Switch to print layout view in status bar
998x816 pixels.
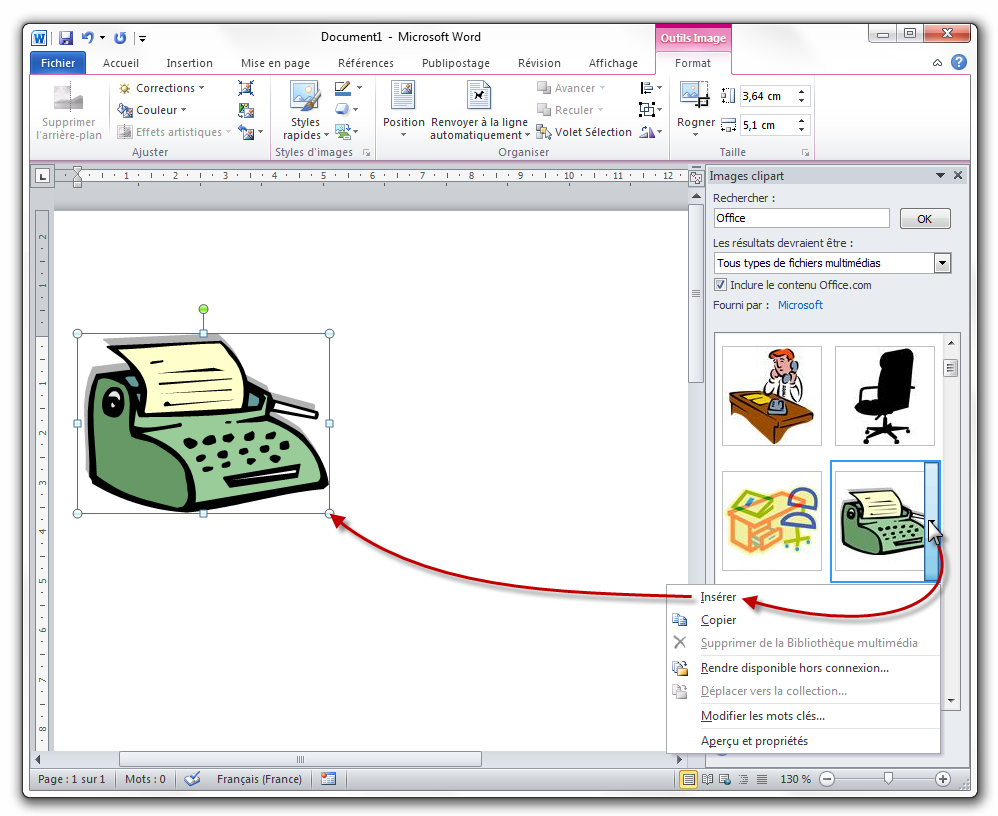[688, 779]
